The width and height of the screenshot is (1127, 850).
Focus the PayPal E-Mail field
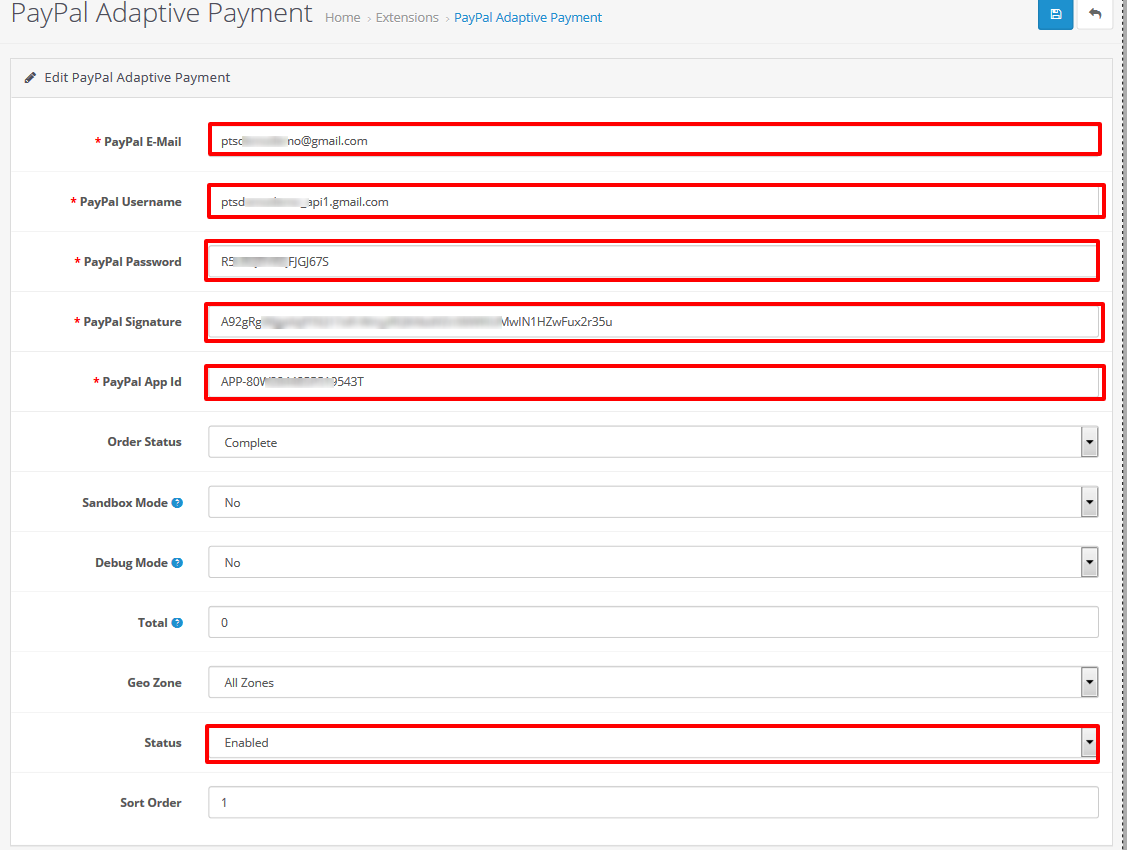tap(655, 140)
